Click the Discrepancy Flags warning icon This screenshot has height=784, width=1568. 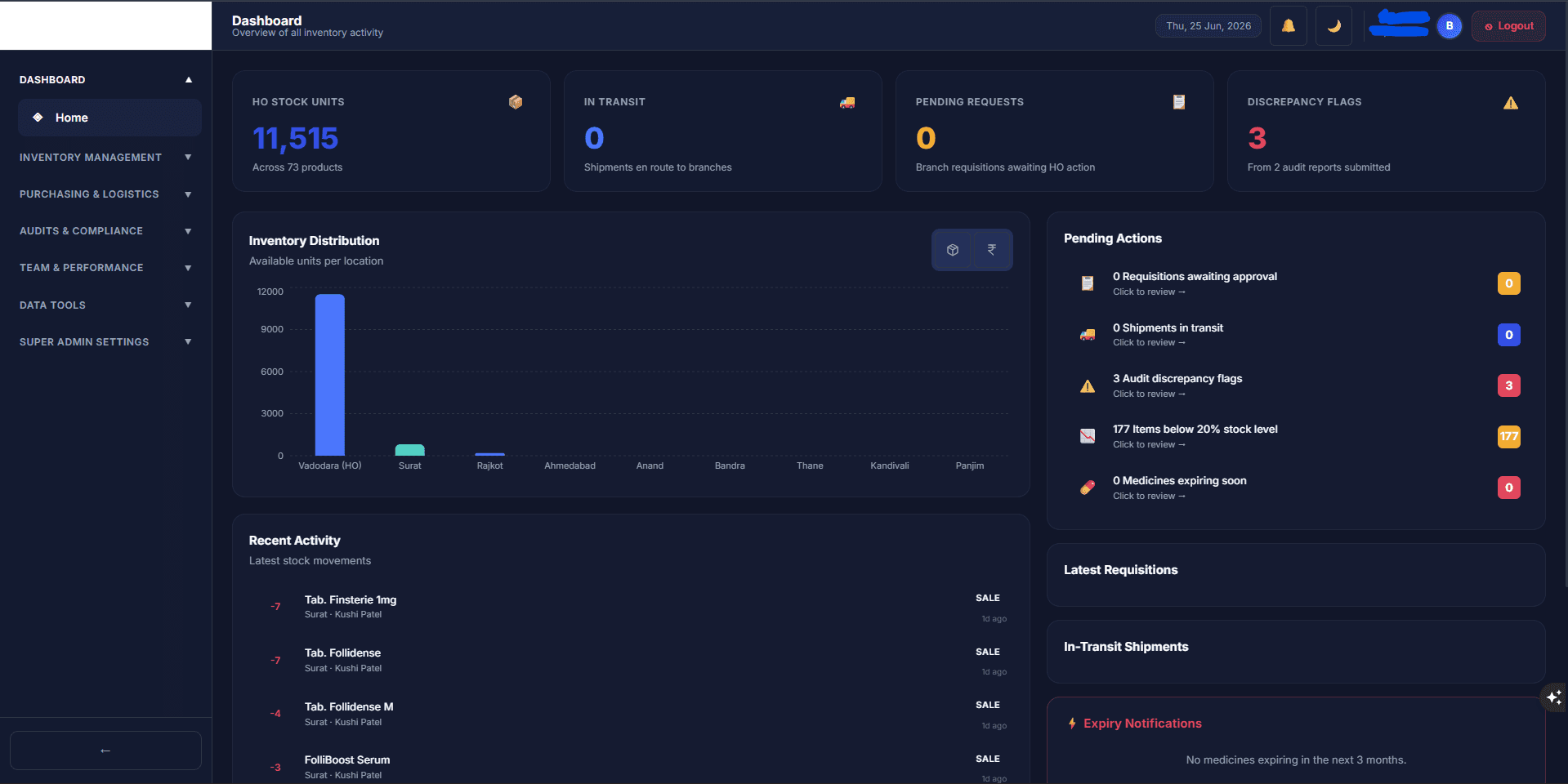click(x=1511, y=103)
